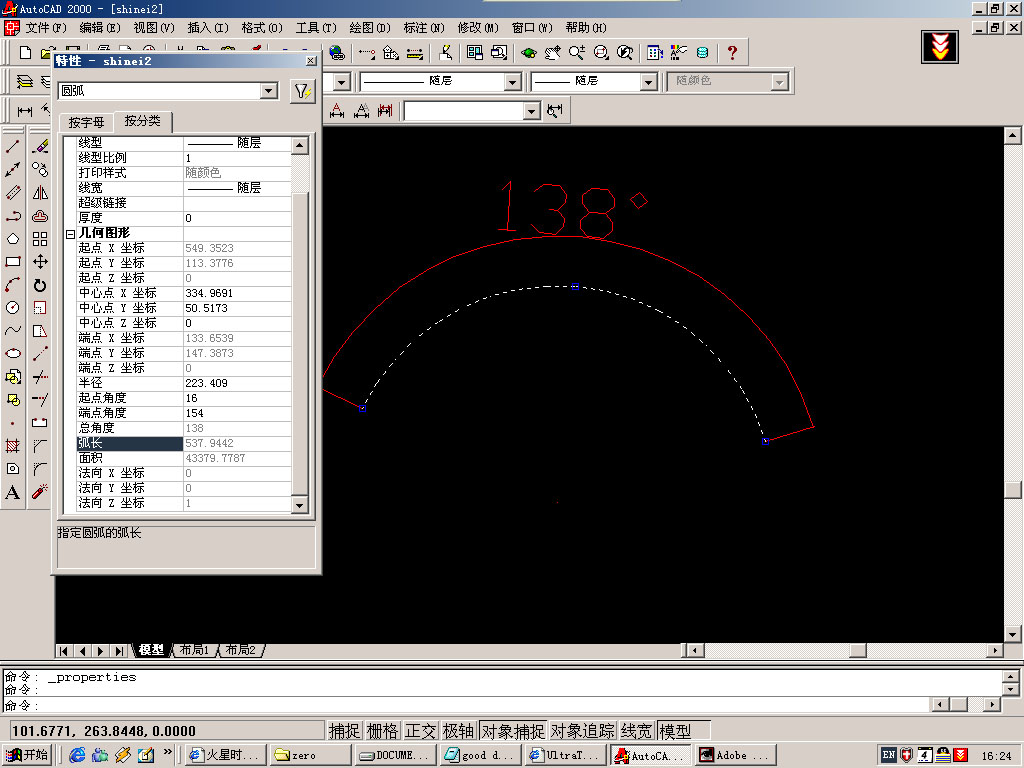
Task: Select the Multiline Text tool
Action: 12,492
